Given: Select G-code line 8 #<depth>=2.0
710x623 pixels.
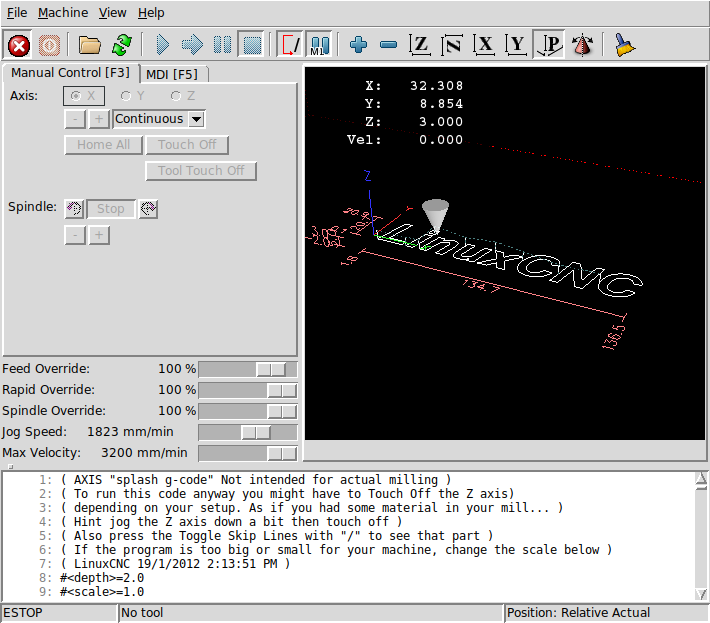Looking at the screenshot, I should 102,578.
